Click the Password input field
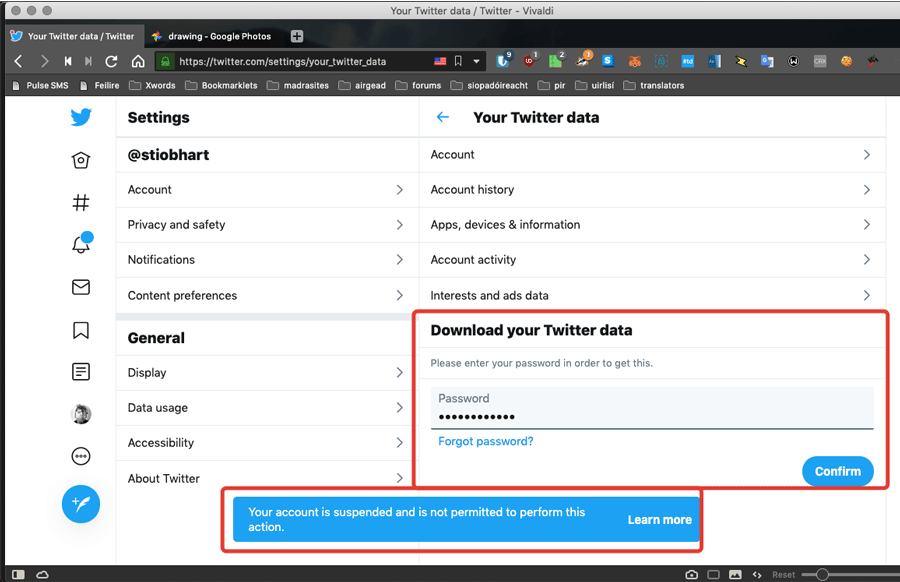 (652, 408)
